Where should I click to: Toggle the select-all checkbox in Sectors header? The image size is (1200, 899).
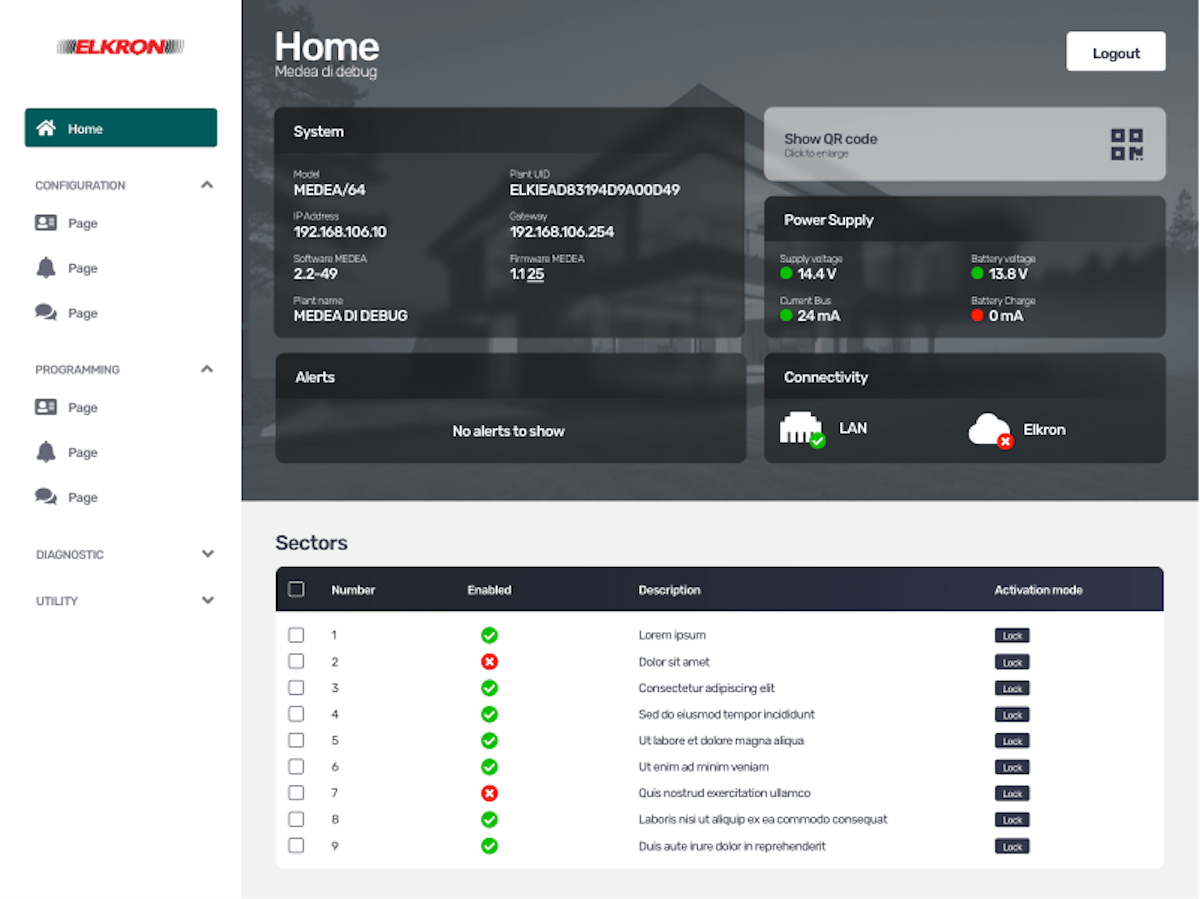tap(296, 589)
